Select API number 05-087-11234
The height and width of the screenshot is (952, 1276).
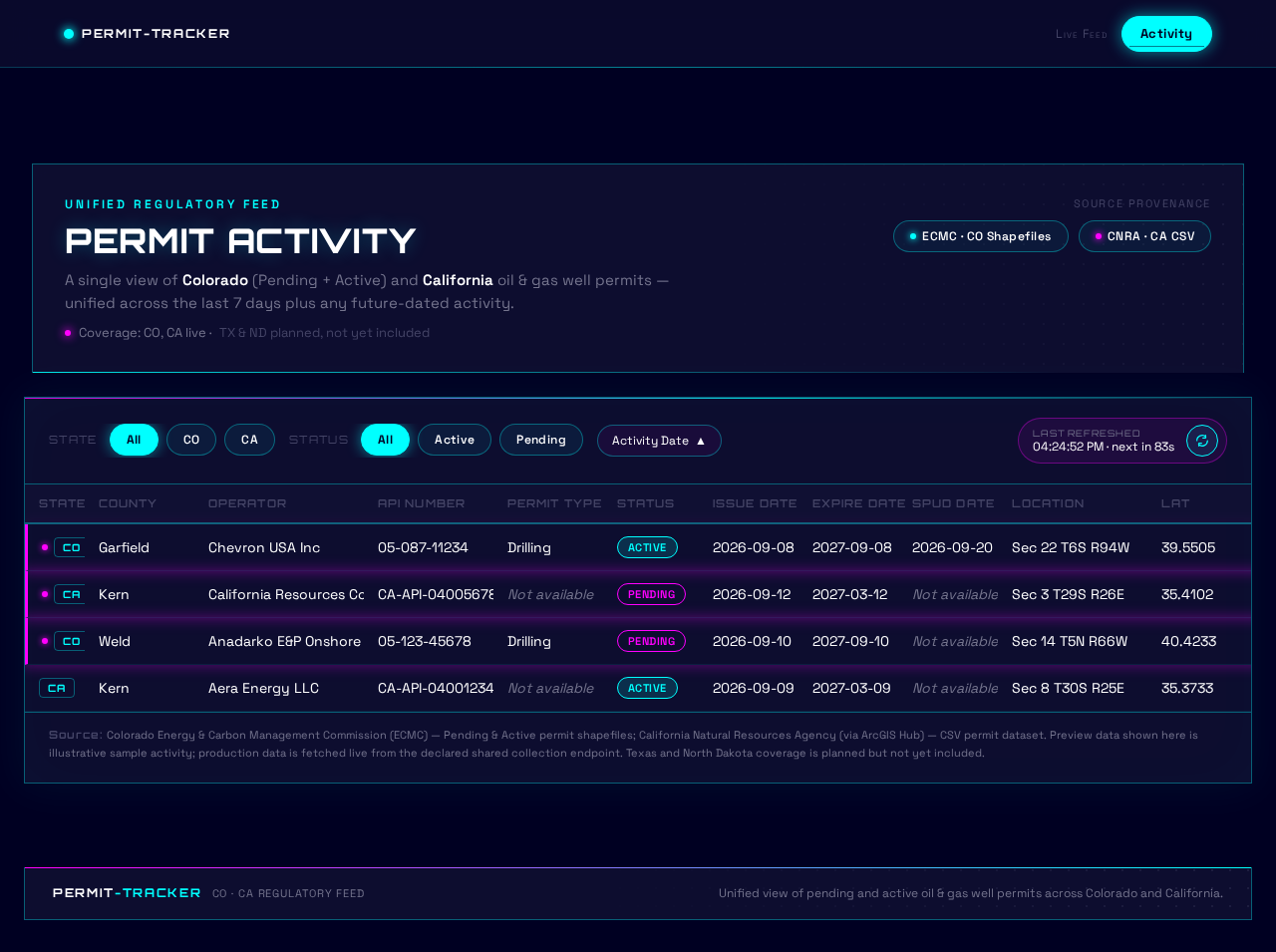(423, 547)
